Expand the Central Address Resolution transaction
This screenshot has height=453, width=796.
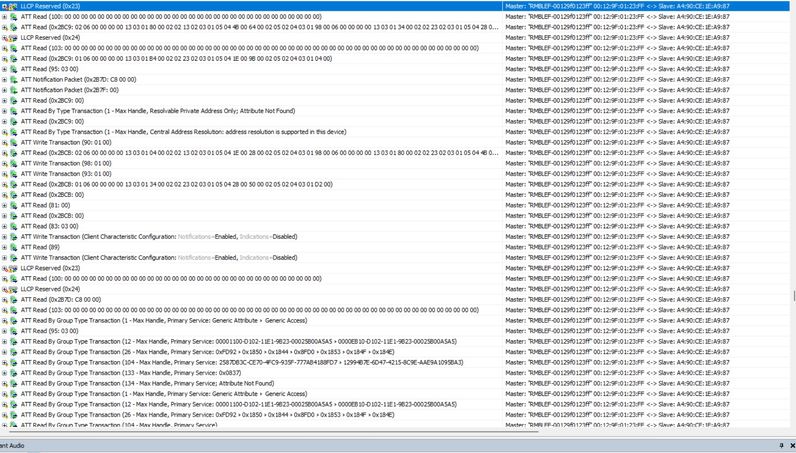click(4, 132)
